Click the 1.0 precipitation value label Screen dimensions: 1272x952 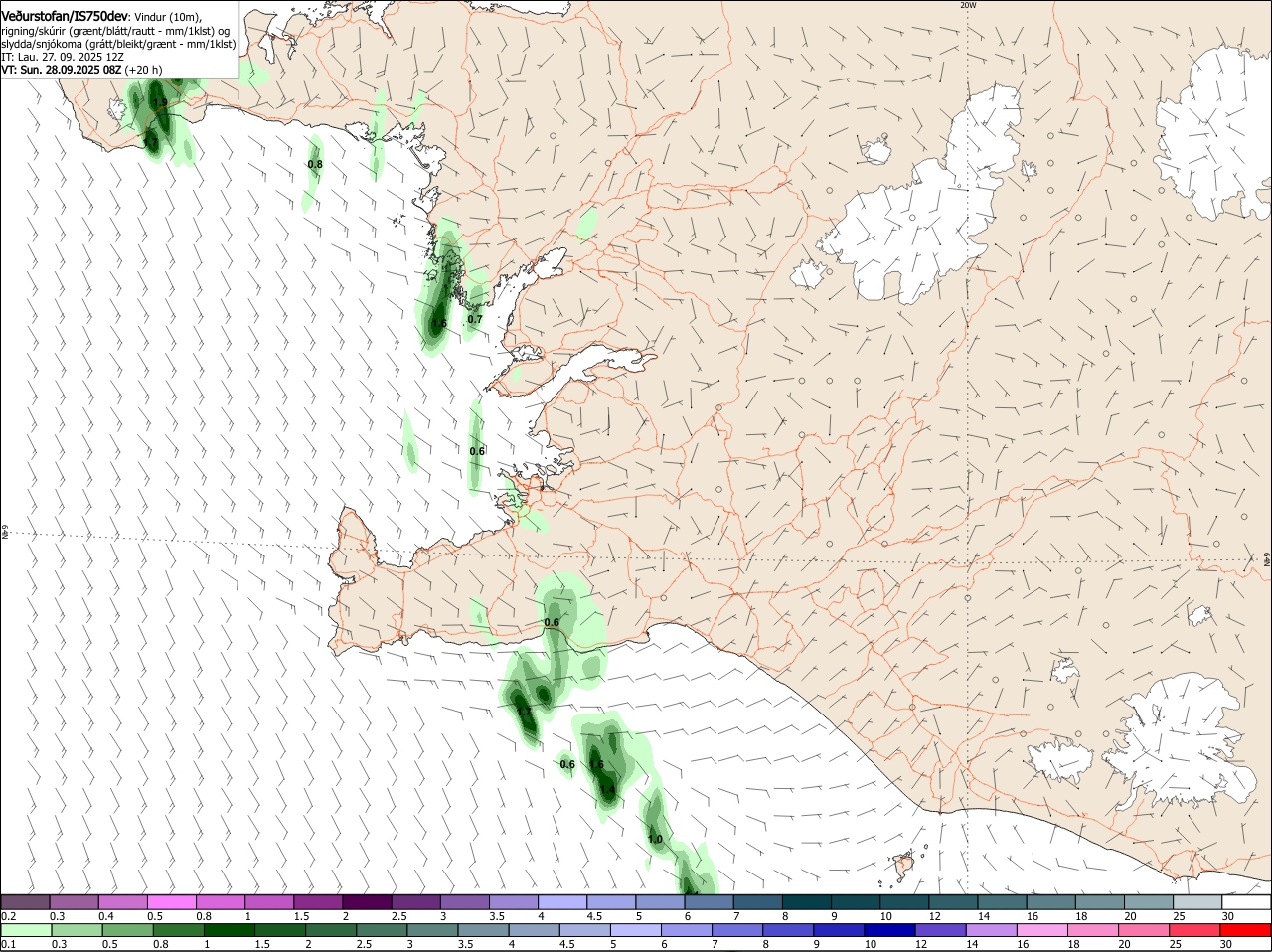click(x=655, y=839)
